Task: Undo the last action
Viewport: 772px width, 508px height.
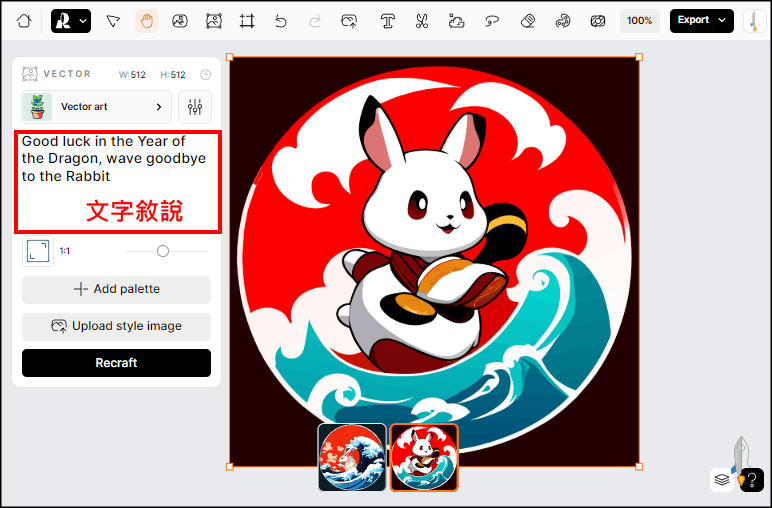Action: (281, 21)
